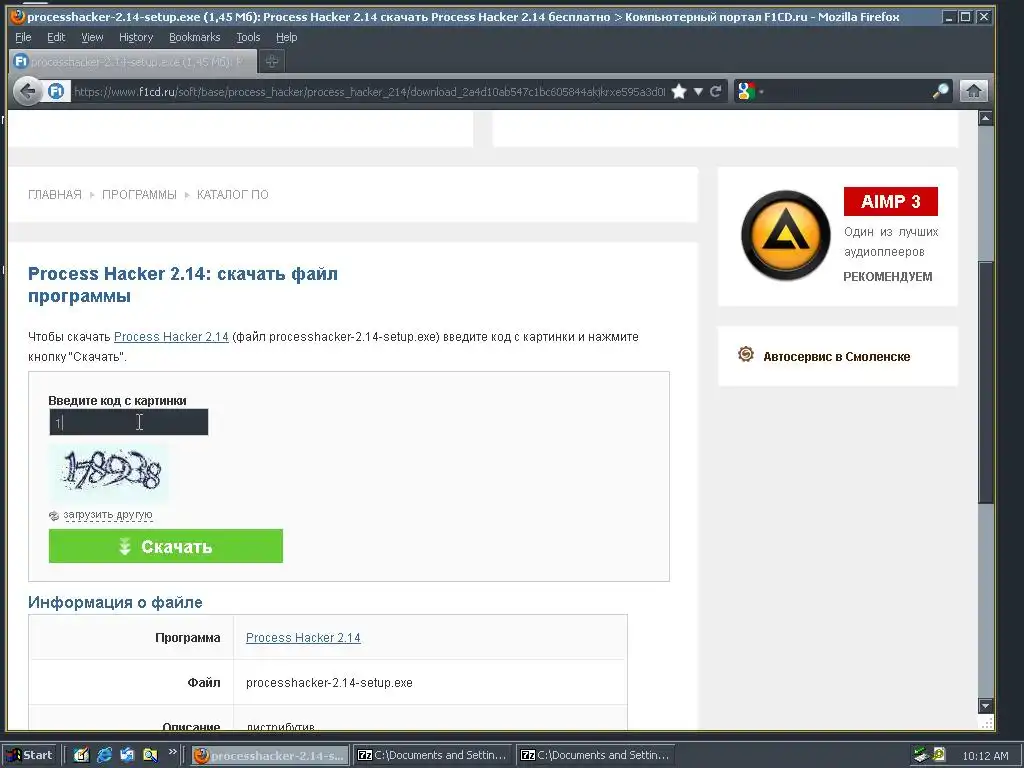This screenshot has height=768, width=1024.
Task: Bookmark this page with the star icon
Action: (x=679, y=91)
